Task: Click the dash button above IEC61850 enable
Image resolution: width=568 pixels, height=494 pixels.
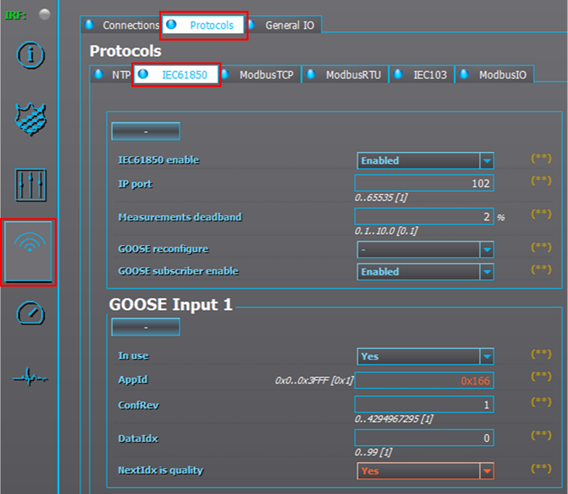Action: pos(146,131)
